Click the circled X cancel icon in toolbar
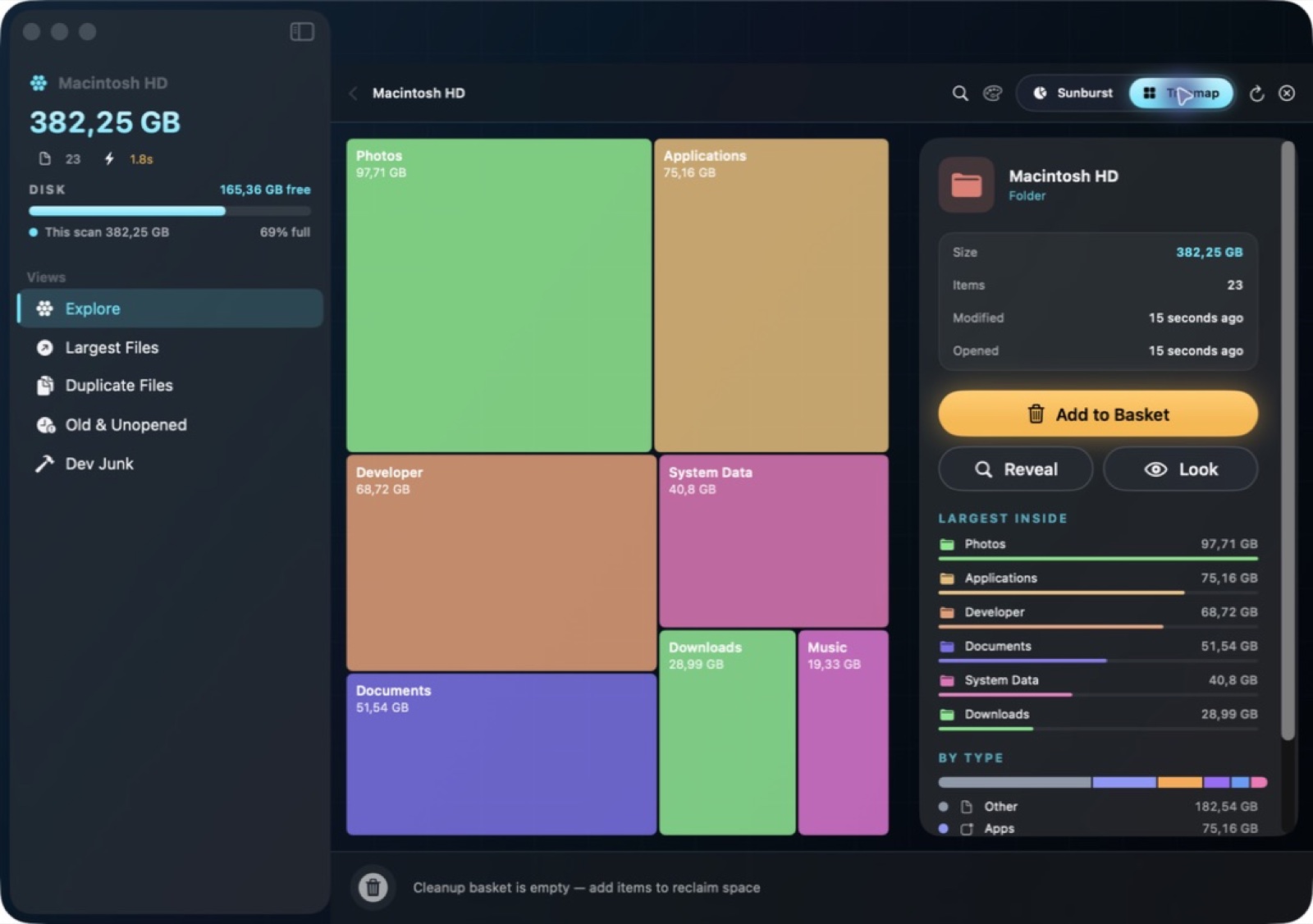Viewport: 1313px width, 924px height. coord(1287,94)
